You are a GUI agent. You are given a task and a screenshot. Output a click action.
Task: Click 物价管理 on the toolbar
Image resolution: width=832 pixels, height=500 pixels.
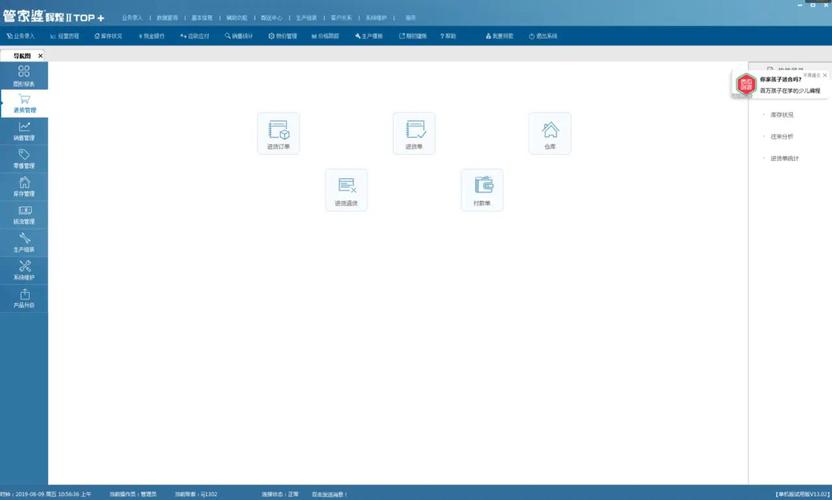tap(282, 36)
